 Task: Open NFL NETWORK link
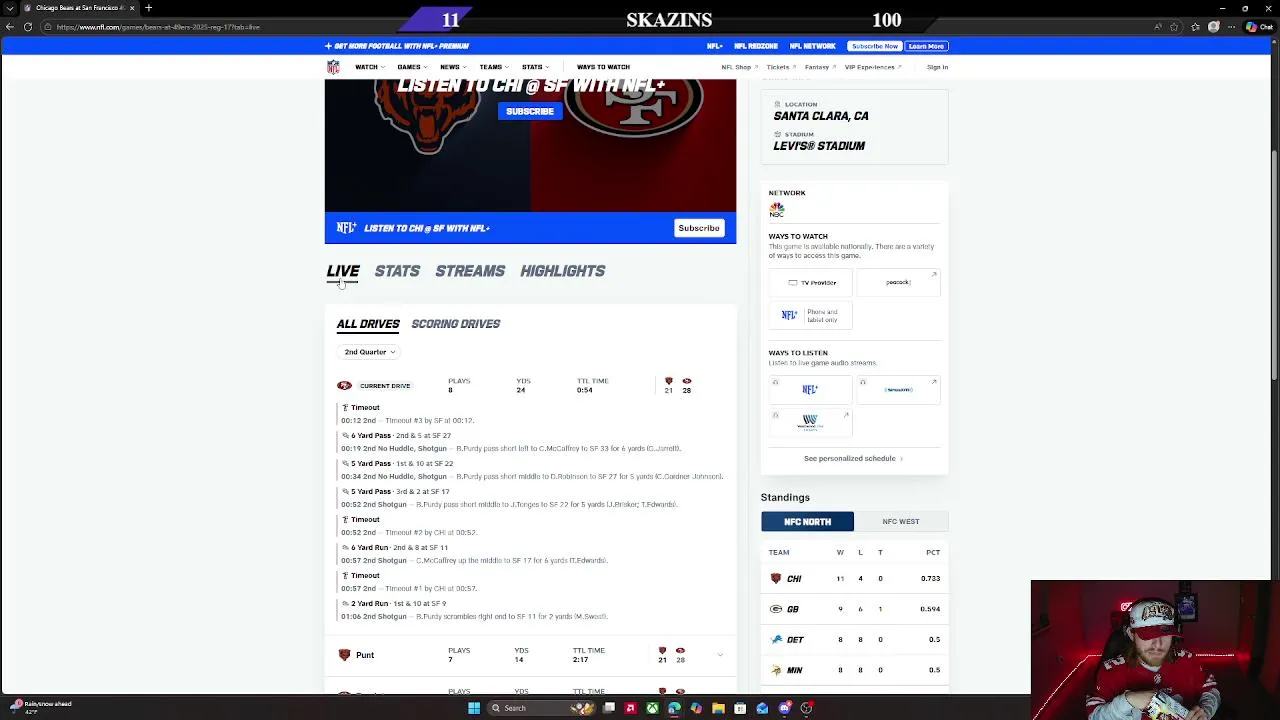[812, 46]
